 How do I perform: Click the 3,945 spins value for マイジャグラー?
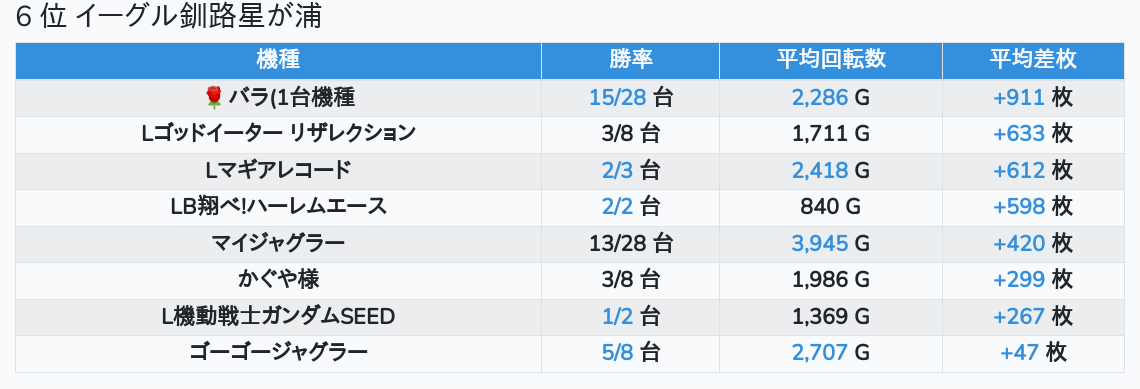coord(820,243)
